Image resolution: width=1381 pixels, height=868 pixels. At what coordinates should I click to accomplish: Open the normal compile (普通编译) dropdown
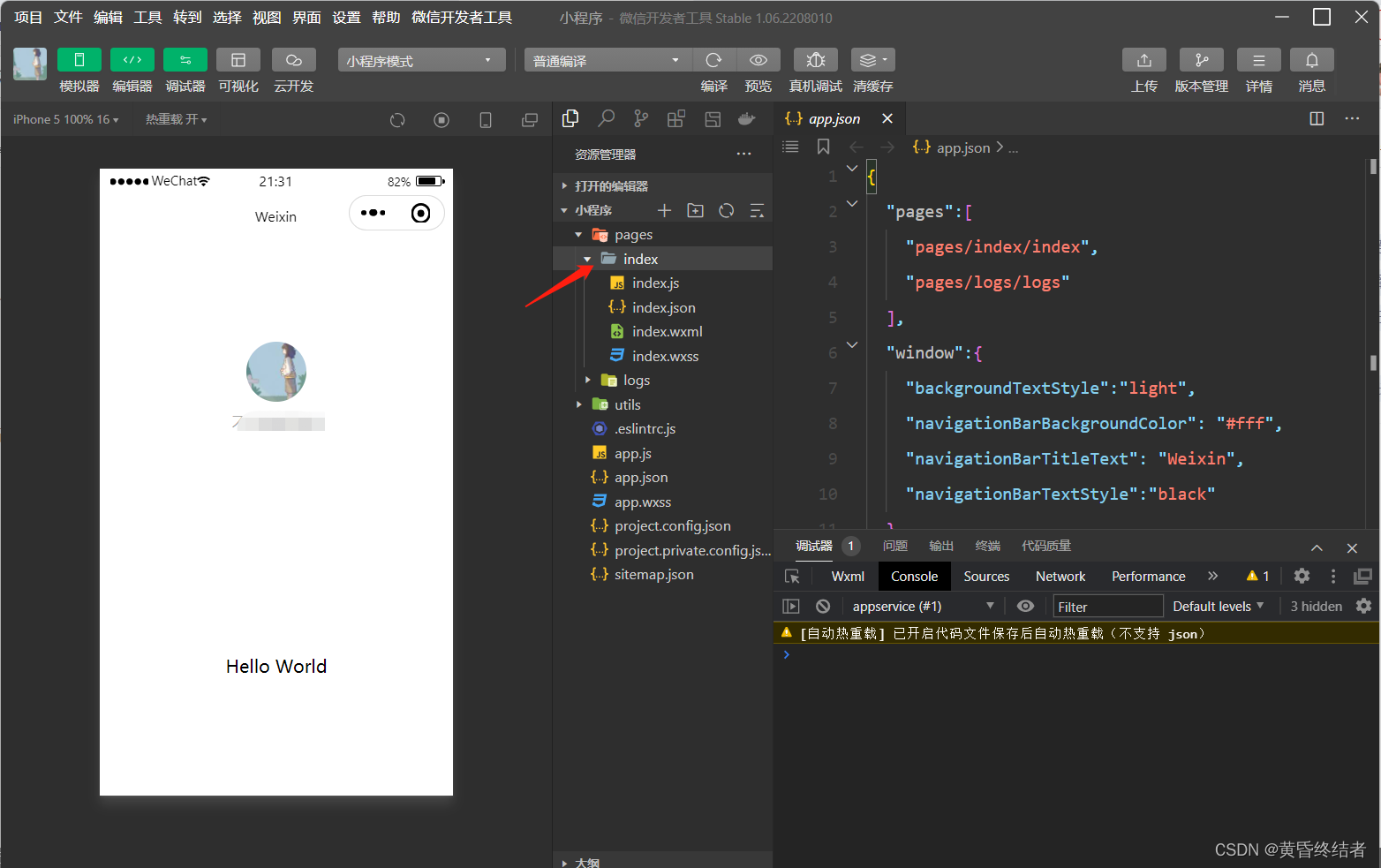tap(608, 60)
